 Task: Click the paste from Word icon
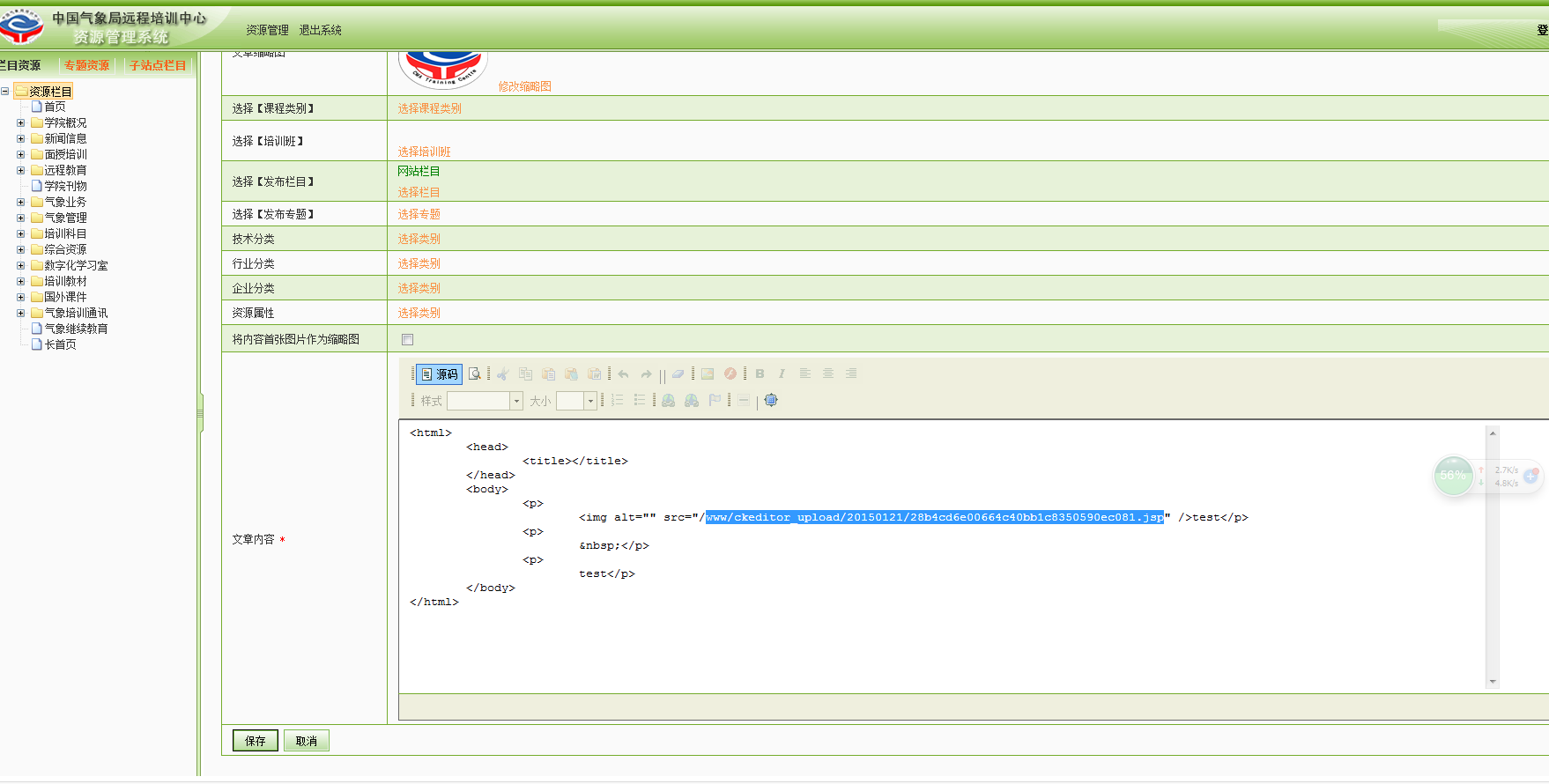[595, 374]
